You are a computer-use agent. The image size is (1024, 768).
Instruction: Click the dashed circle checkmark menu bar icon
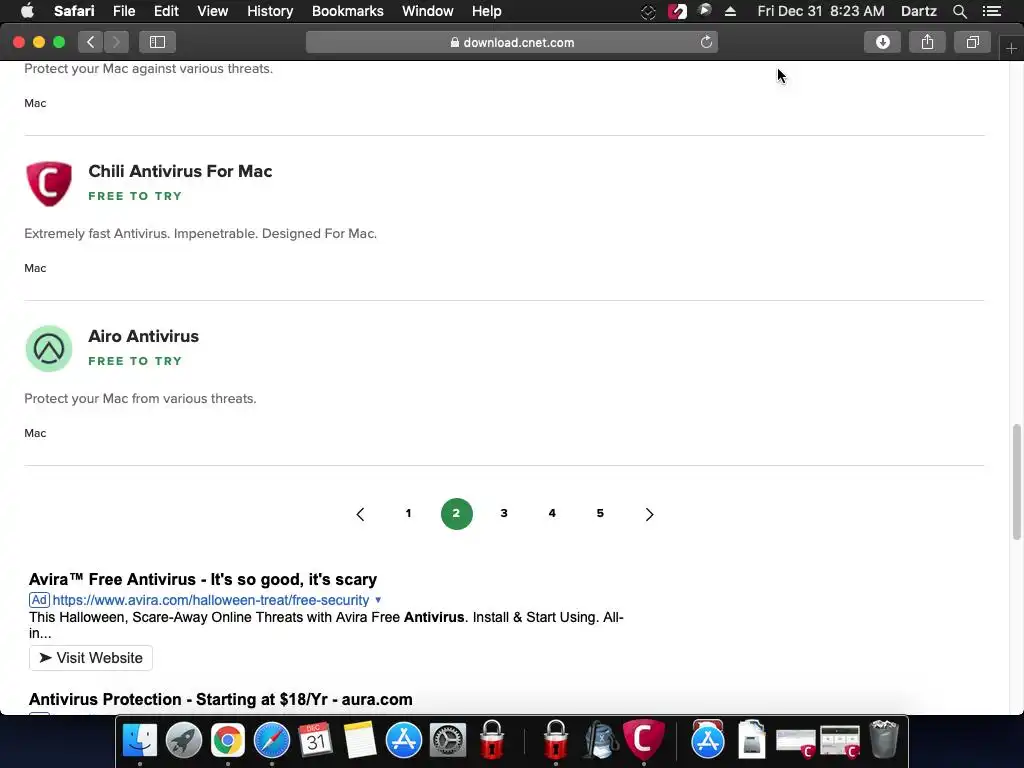[x=648, y=12]
